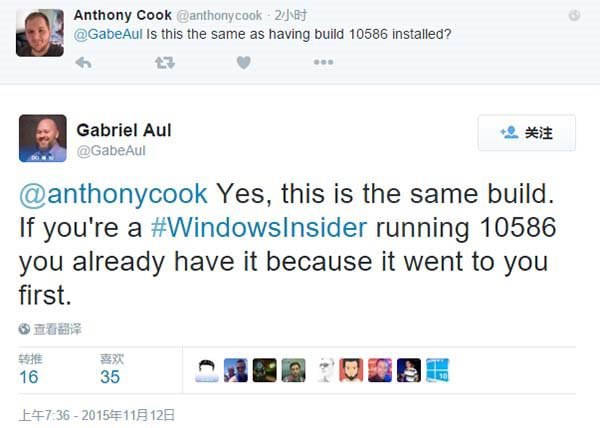Click the Windows 10 logo avatar
The width and height of the screenshot is (600, 428).
pyautogui.click(x=438, y=370)
